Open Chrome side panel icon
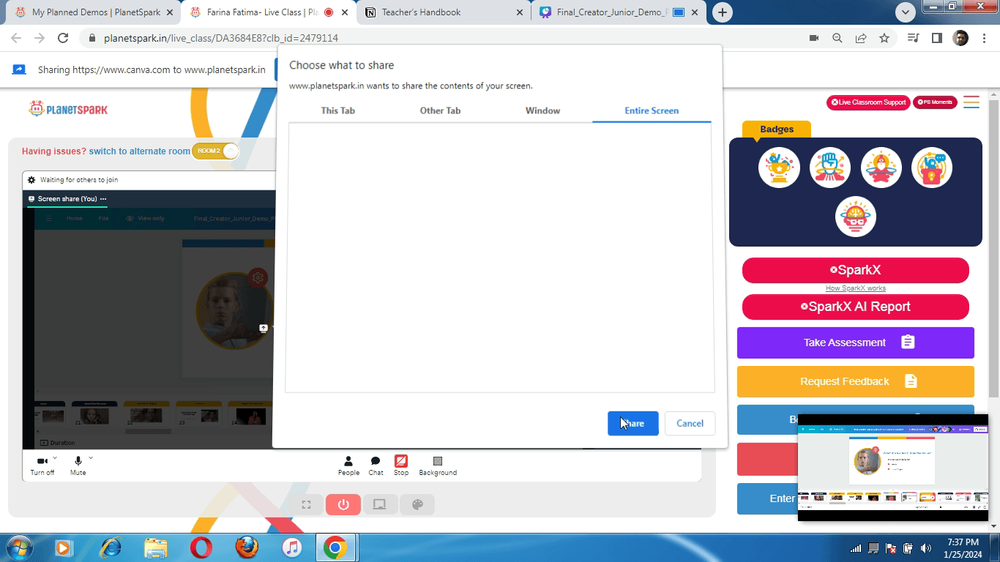This screenshot has width=1000, height=562. point(937,38)
